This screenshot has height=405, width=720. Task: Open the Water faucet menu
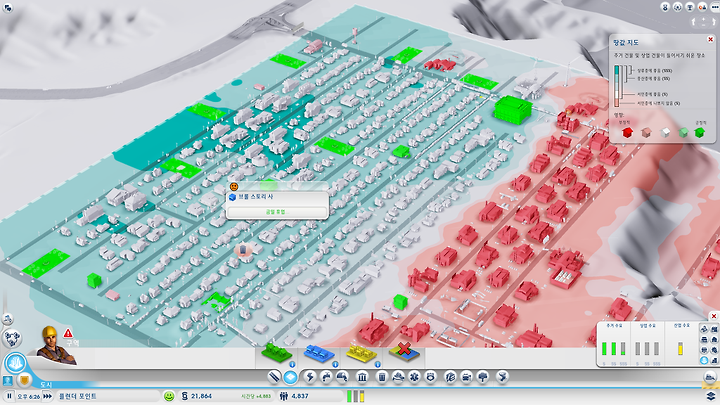pos(326,377)
